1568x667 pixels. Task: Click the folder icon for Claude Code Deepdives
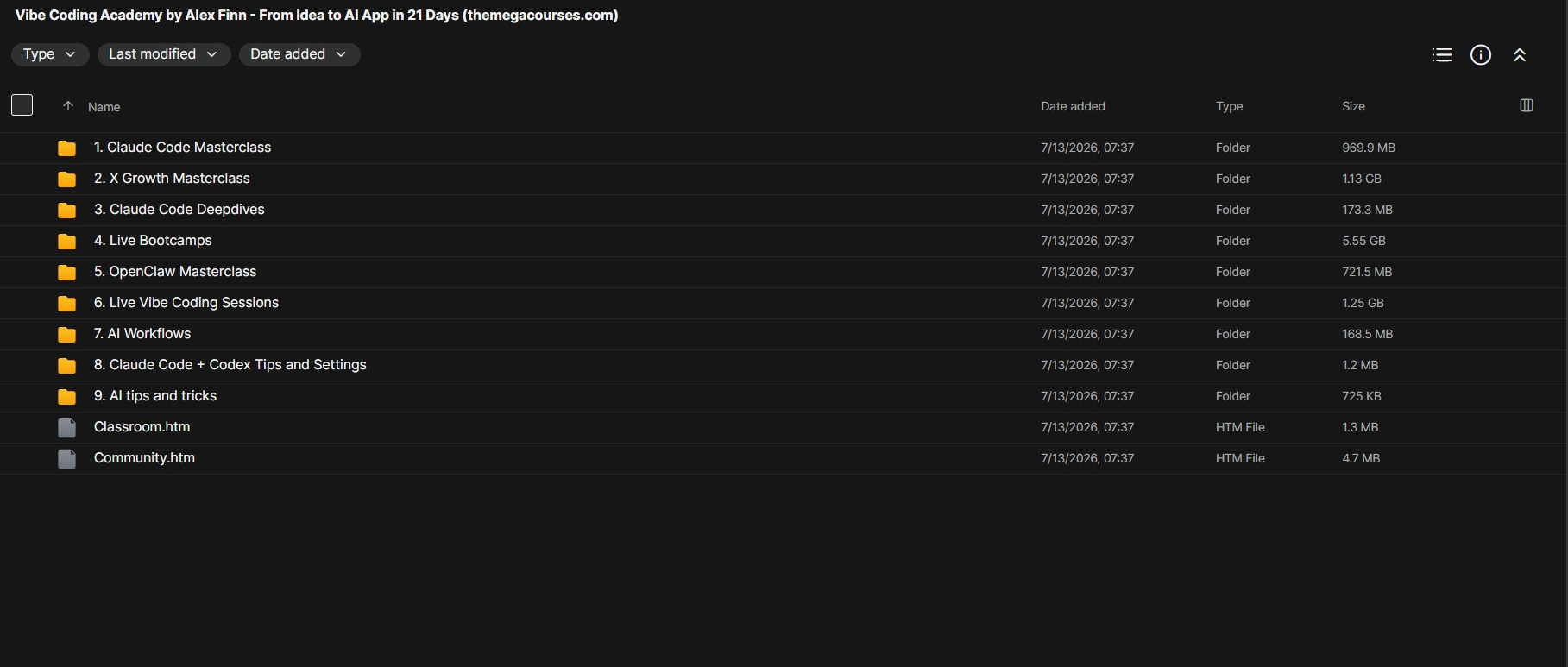(66, 211)
